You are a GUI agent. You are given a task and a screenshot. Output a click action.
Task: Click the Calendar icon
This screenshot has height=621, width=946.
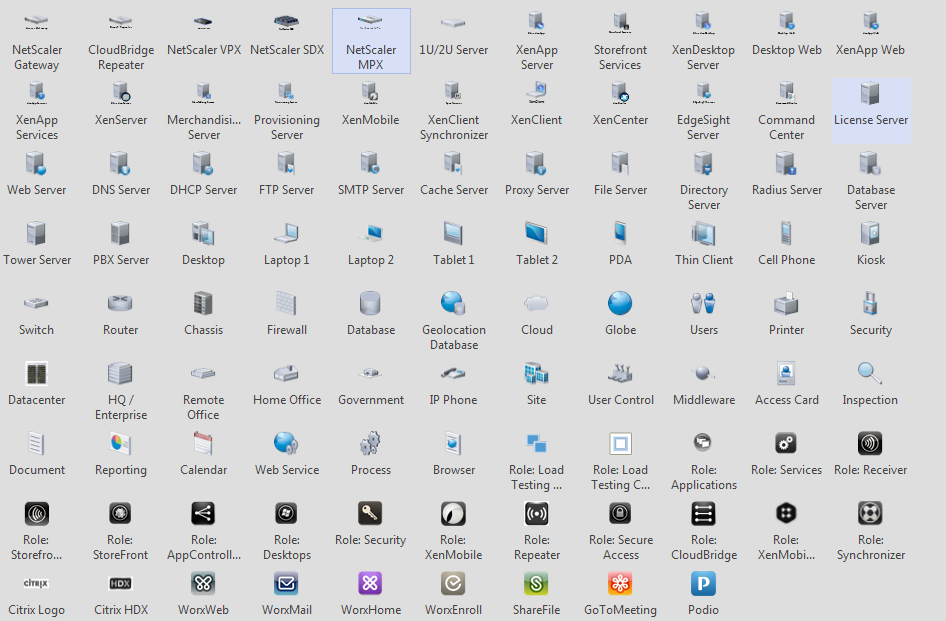click(203, 443)
